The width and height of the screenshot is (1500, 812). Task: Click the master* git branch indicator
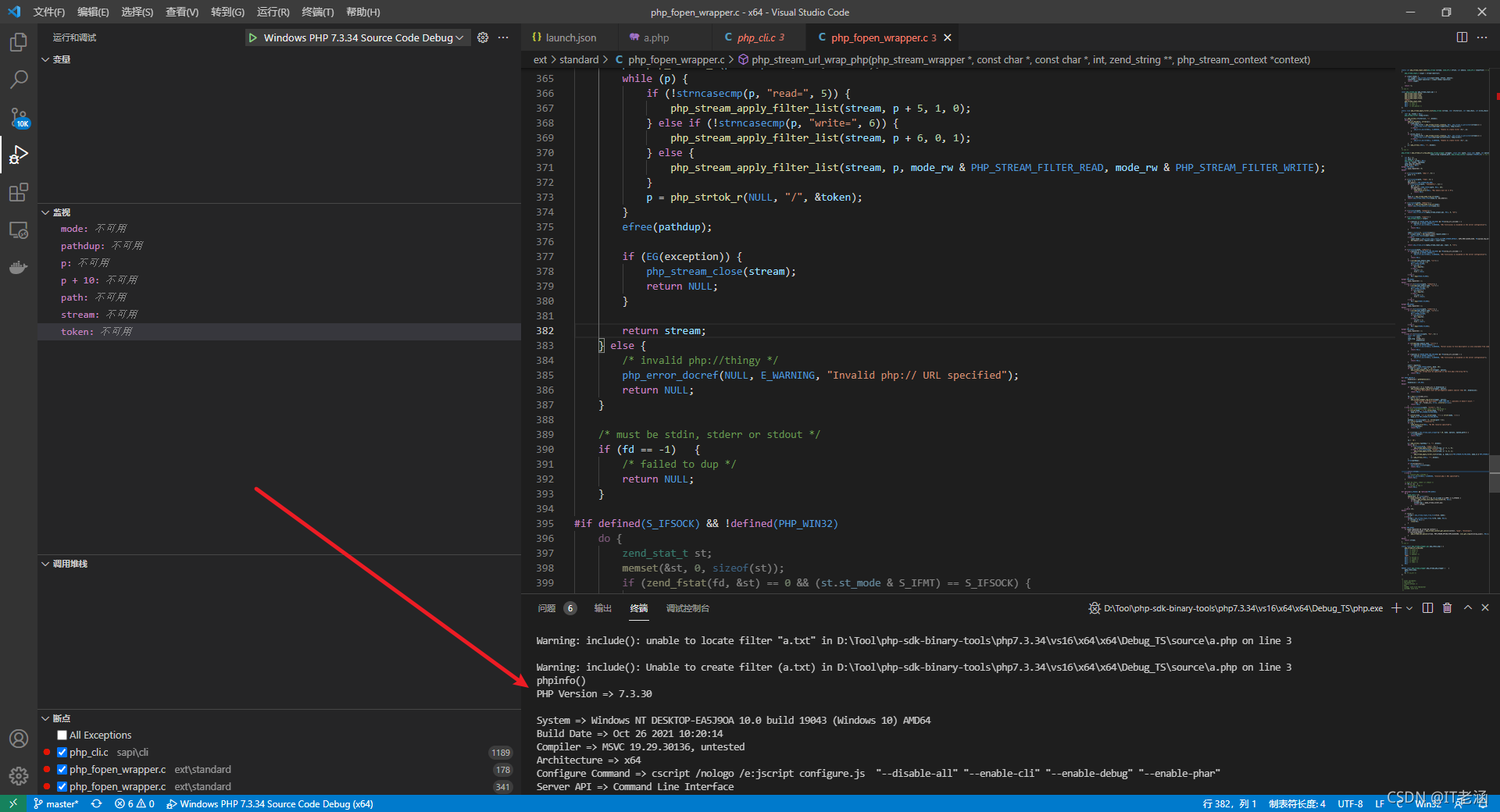56,803
